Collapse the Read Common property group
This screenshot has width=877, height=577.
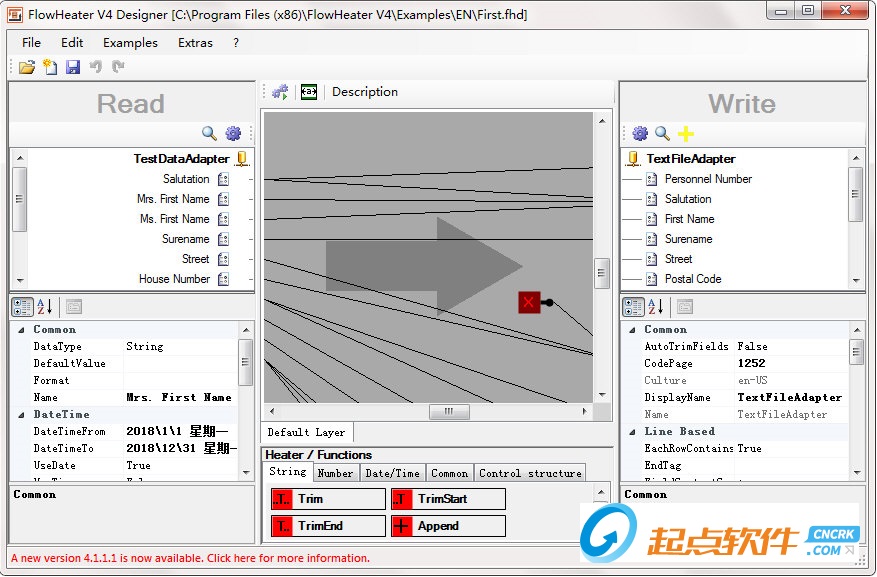21,330
